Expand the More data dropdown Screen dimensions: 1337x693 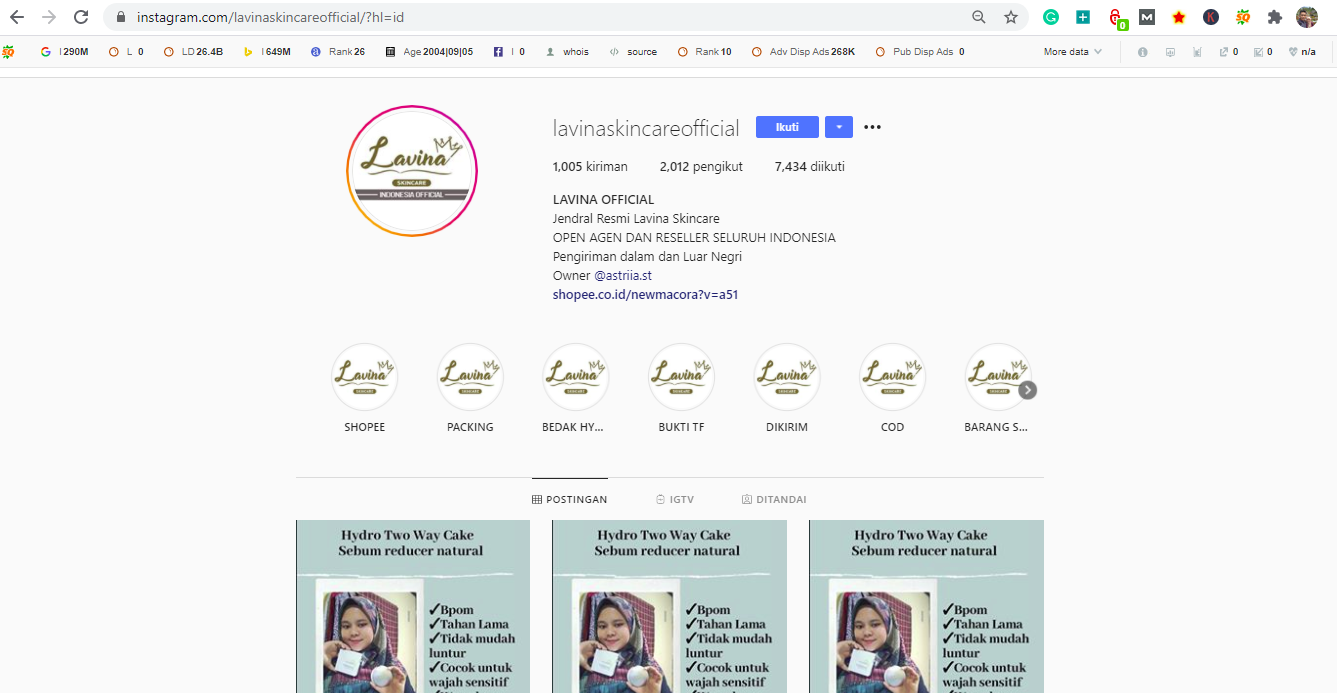[x=1073, y=51]
